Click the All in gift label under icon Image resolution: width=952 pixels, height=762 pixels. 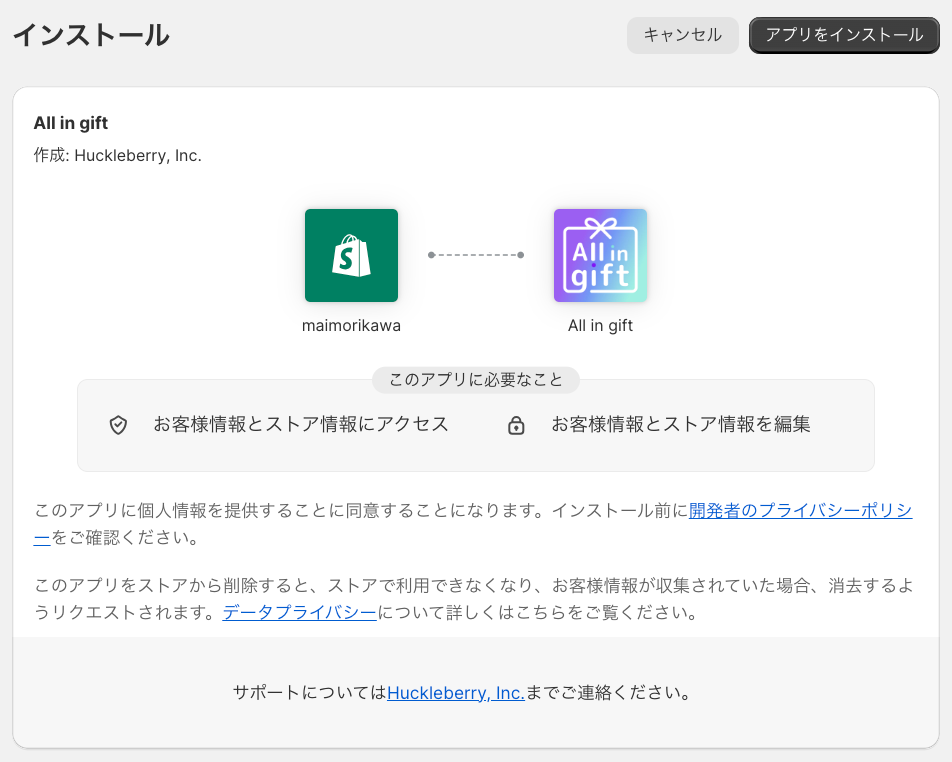click(600, 326)
